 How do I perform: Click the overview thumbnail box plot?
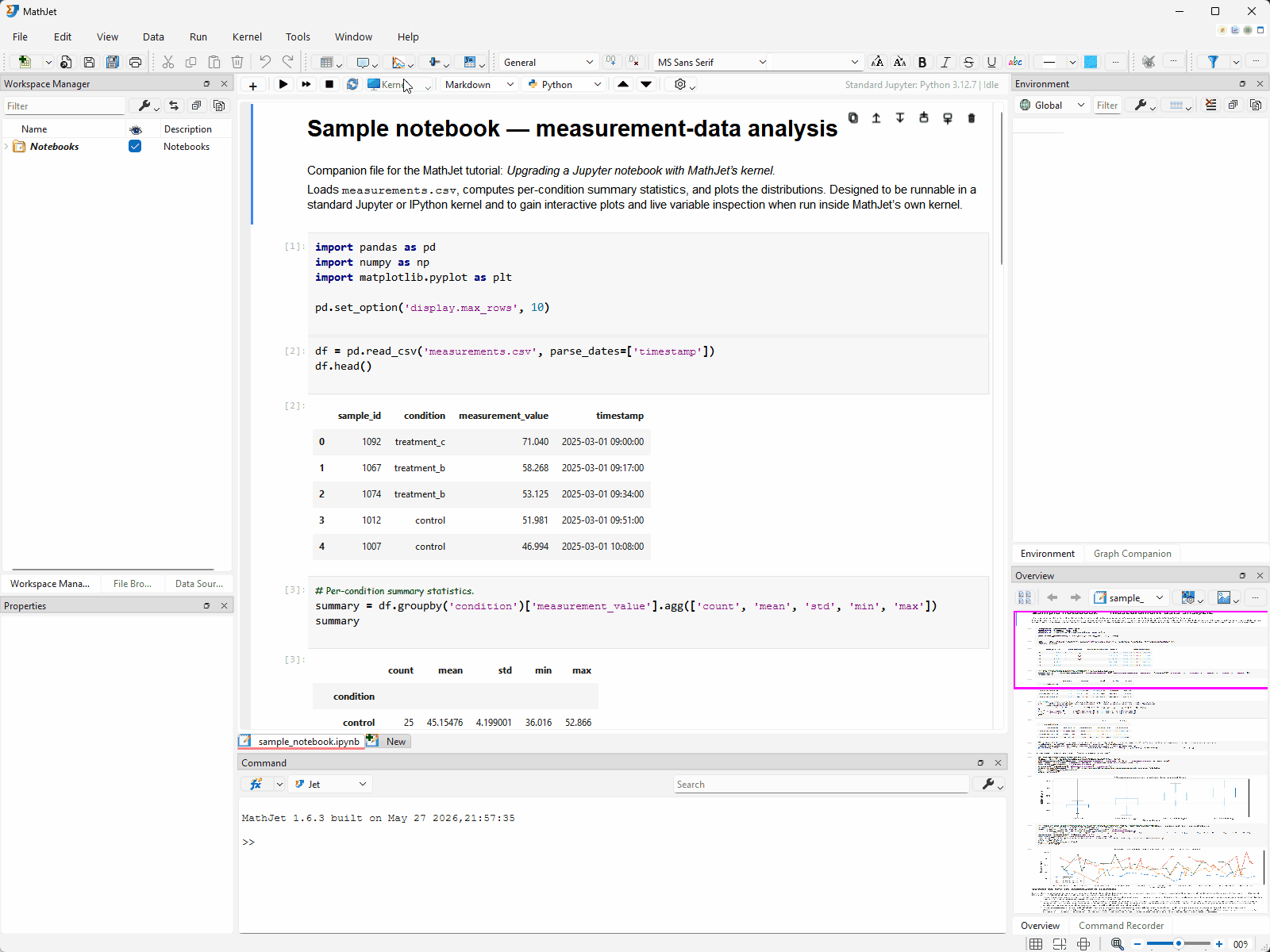[x=1143, y=797]
